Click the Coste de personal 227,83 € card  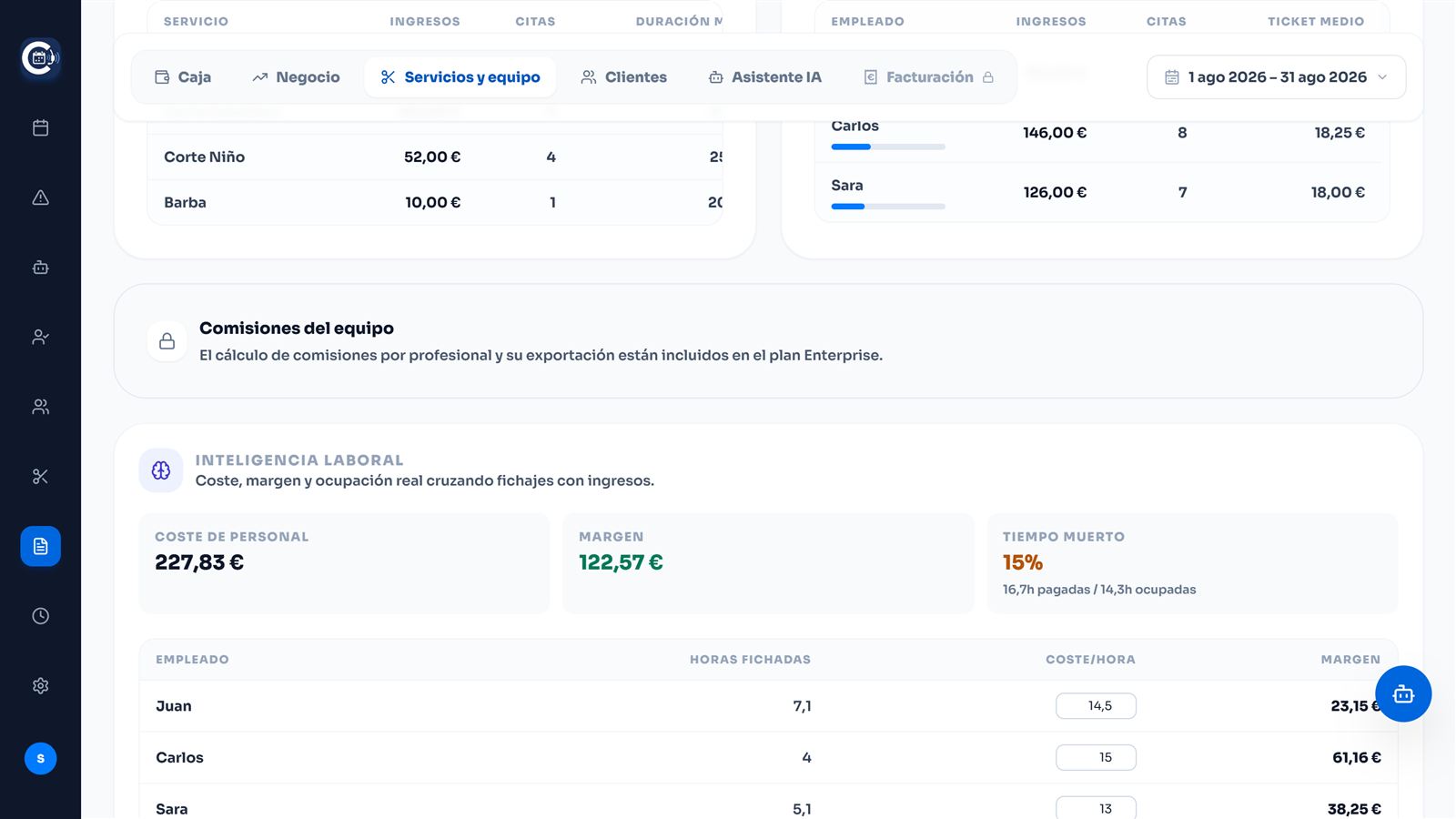click(x=344, y=563)
